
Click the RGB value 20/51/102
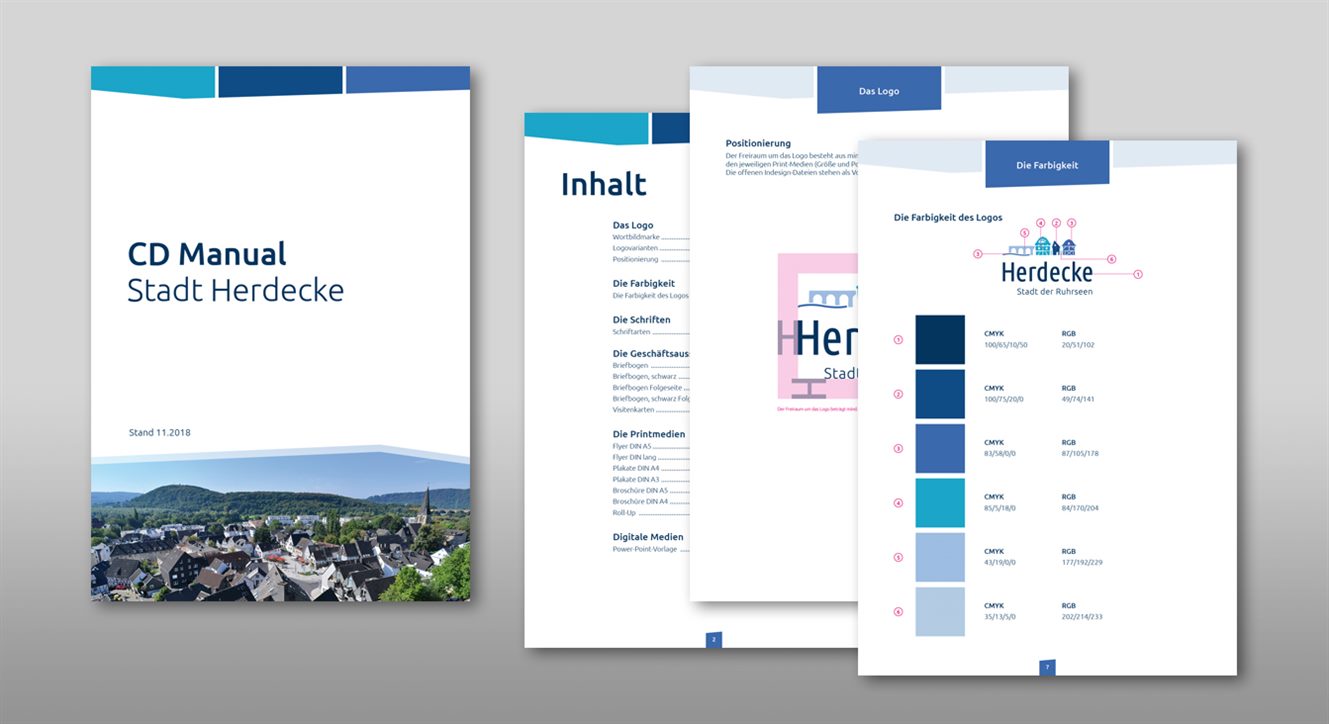pos(1078,345)
